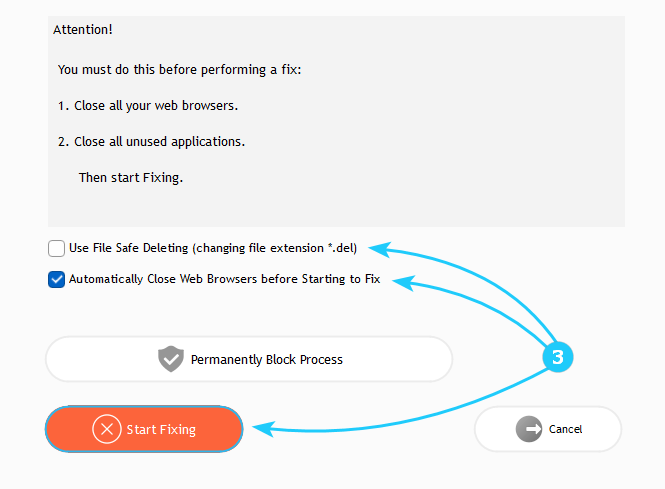Click the shield icon on Permanently Block Process
The height and width of the screenshot is (489, 665).
[x=171, y=359]
